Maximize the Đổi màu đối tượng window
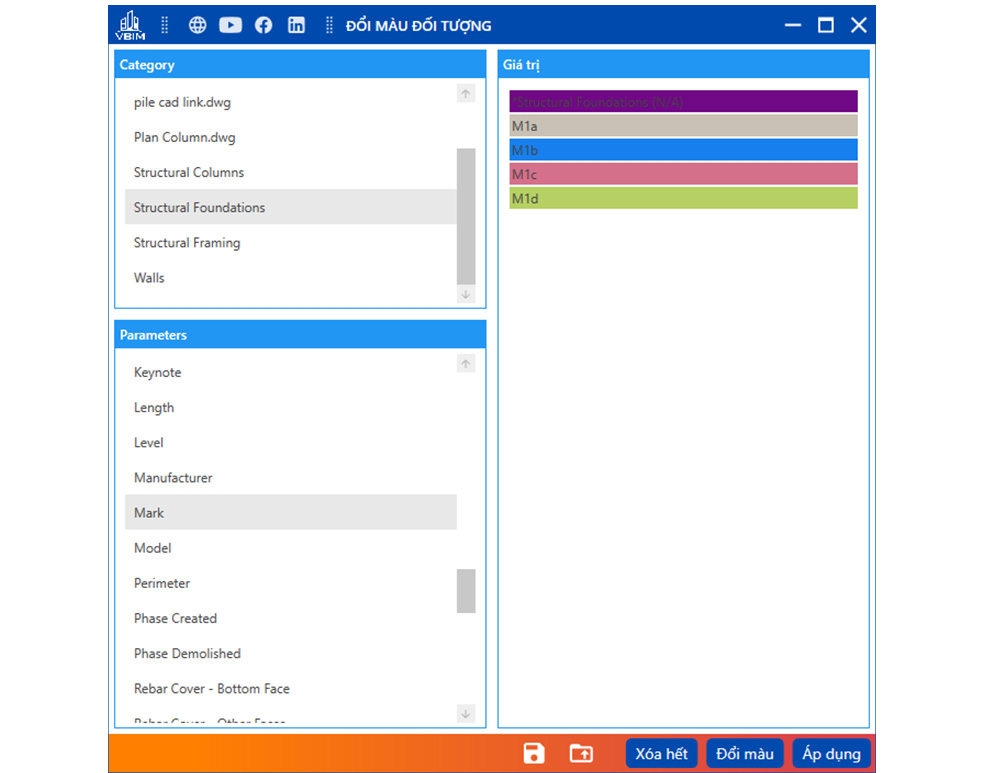The width and height of the screenshot is (983, 773). [826, 26]
